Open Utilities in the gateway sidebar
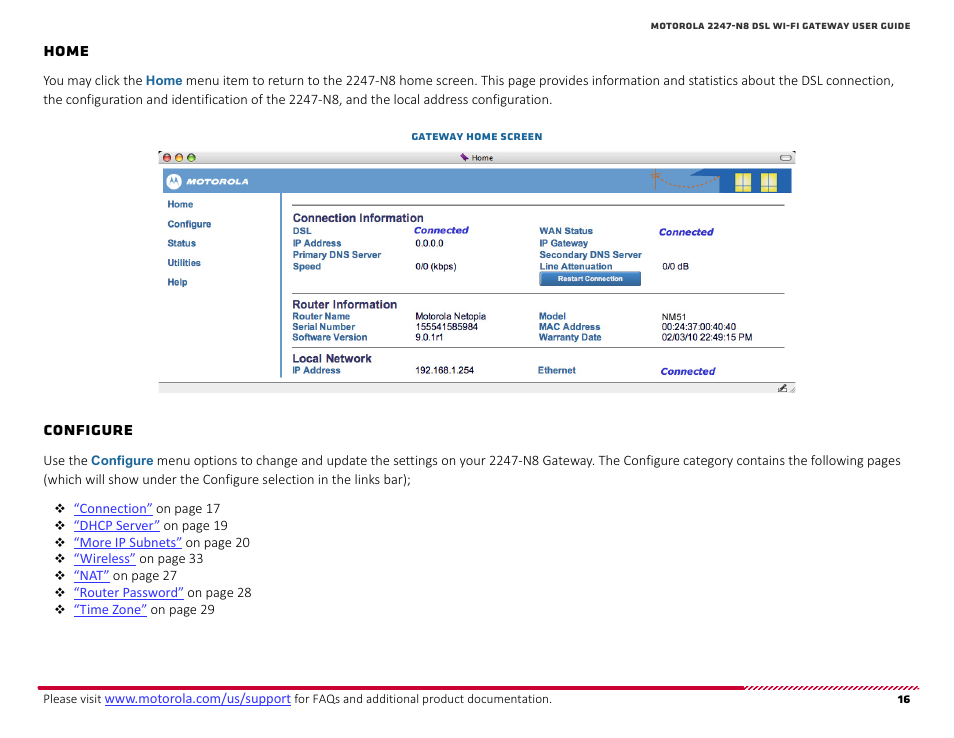The height and width of the screenshot is (738, 954). pyautogui.click(x=184, y=263)
